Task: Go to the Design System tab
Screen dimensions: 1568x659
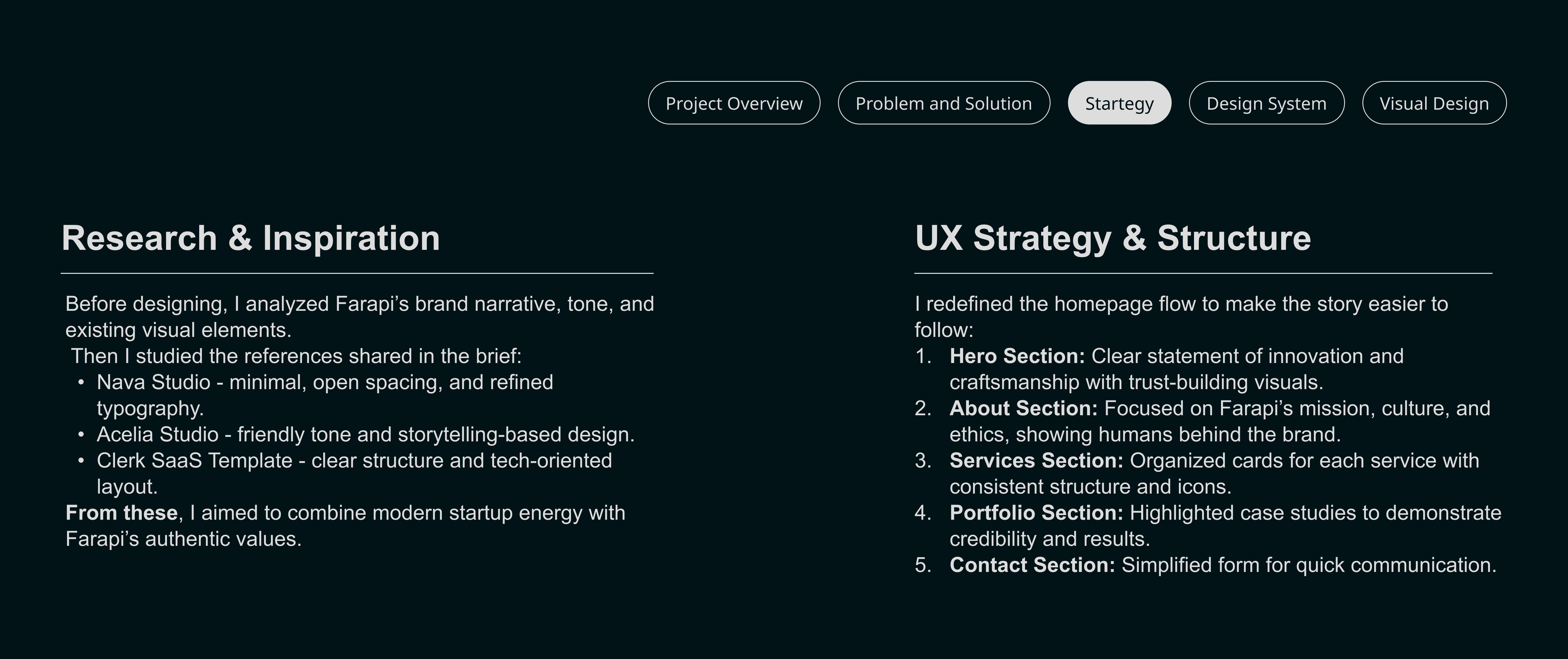Action: [1266, 103]
